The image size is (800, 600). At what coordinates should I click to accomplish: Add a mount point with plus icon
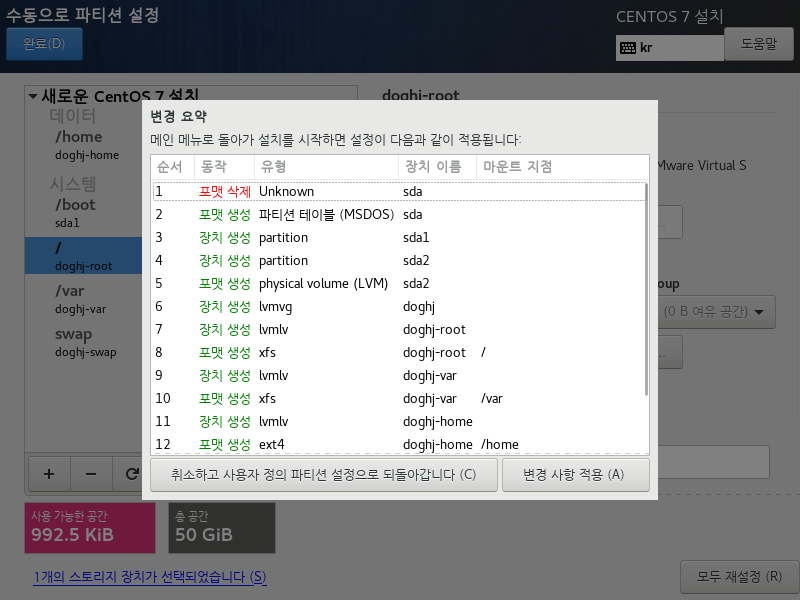point(49,474)
